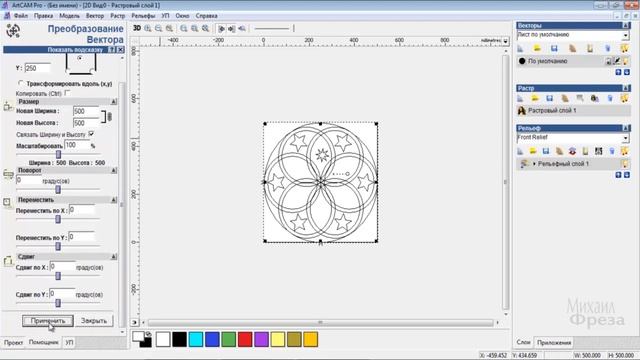Create new relief layer icon
This screenshot has height=360, width=640.
pyautogui.click(x=520, y=151)
